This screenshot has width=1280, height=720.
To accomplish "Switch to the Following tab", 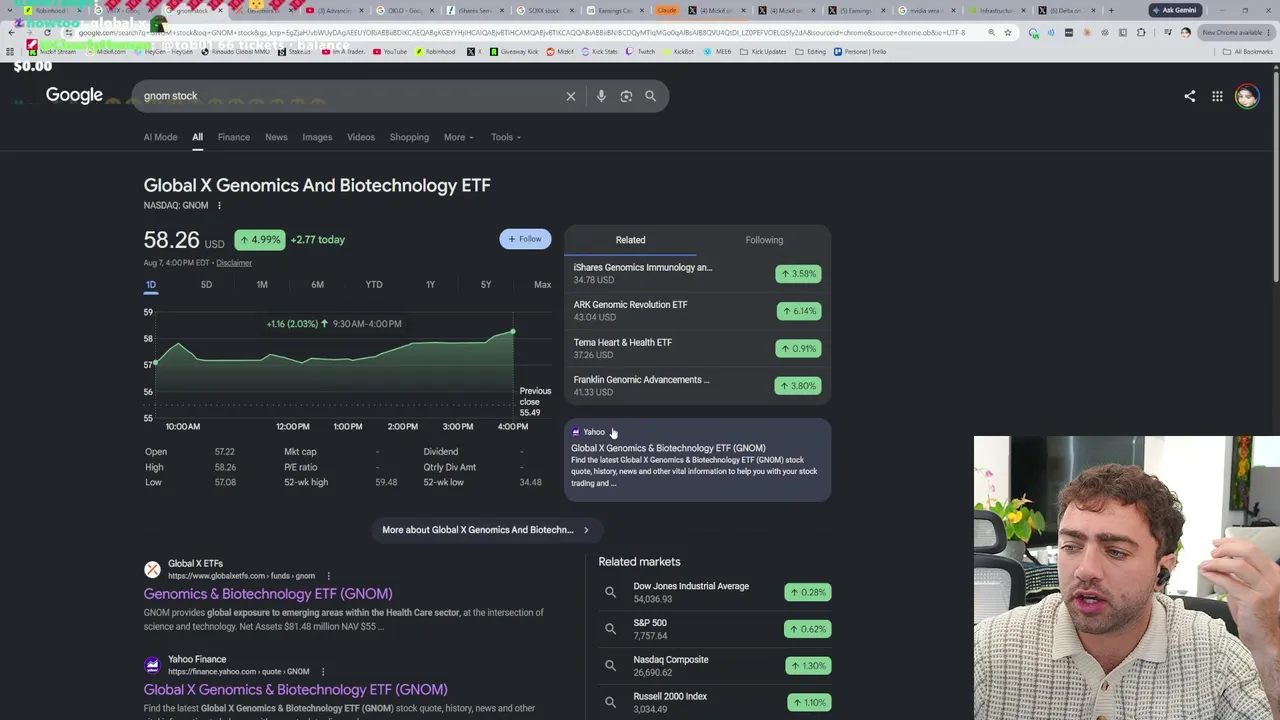I will 764,240.
